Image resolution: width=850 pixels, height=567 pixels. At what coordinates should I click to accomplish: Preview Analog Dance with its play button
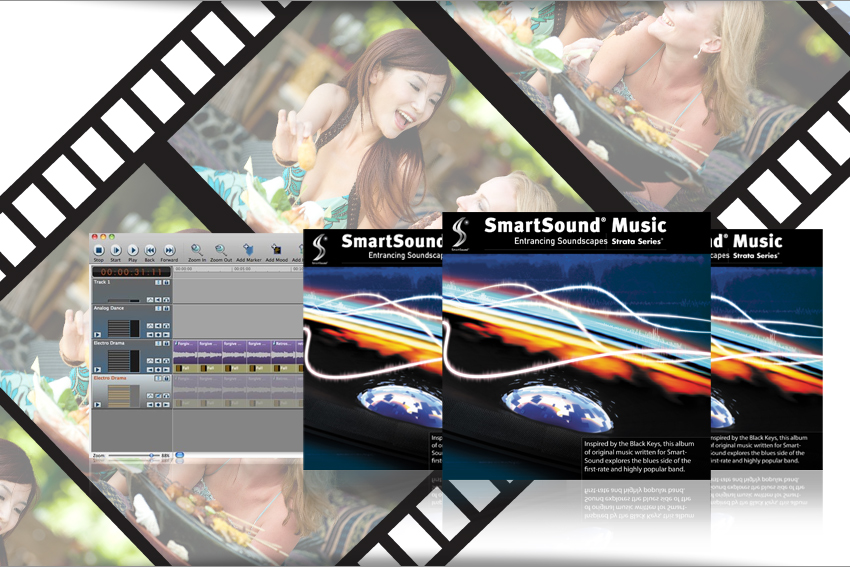(98, 334)
